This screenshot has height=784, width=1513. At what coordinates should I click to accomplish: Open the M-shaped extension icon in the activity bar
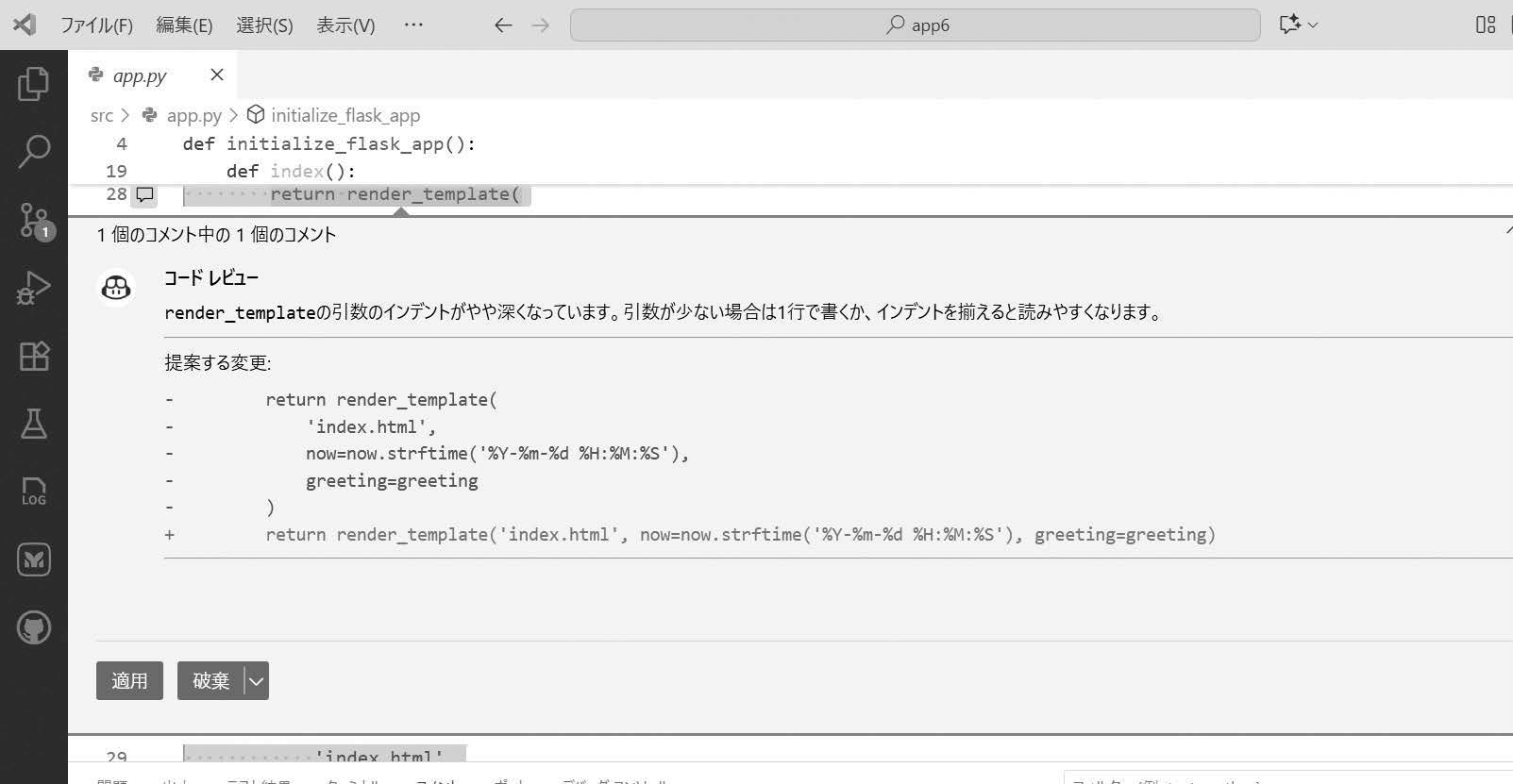click(x=34, y=559)
